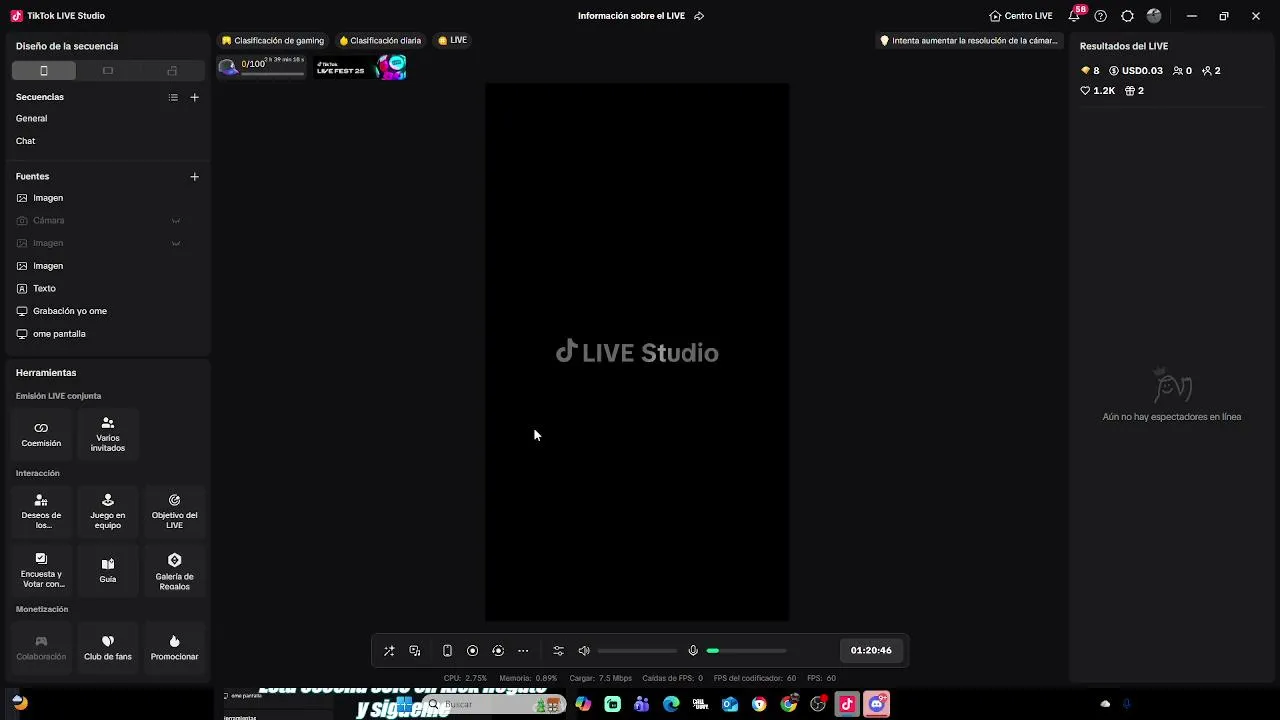Image resolution: width=1280 pixels, height=720 pixels.
Task: Click the LIVE ranking chip
Action: [x=453, y=40]
